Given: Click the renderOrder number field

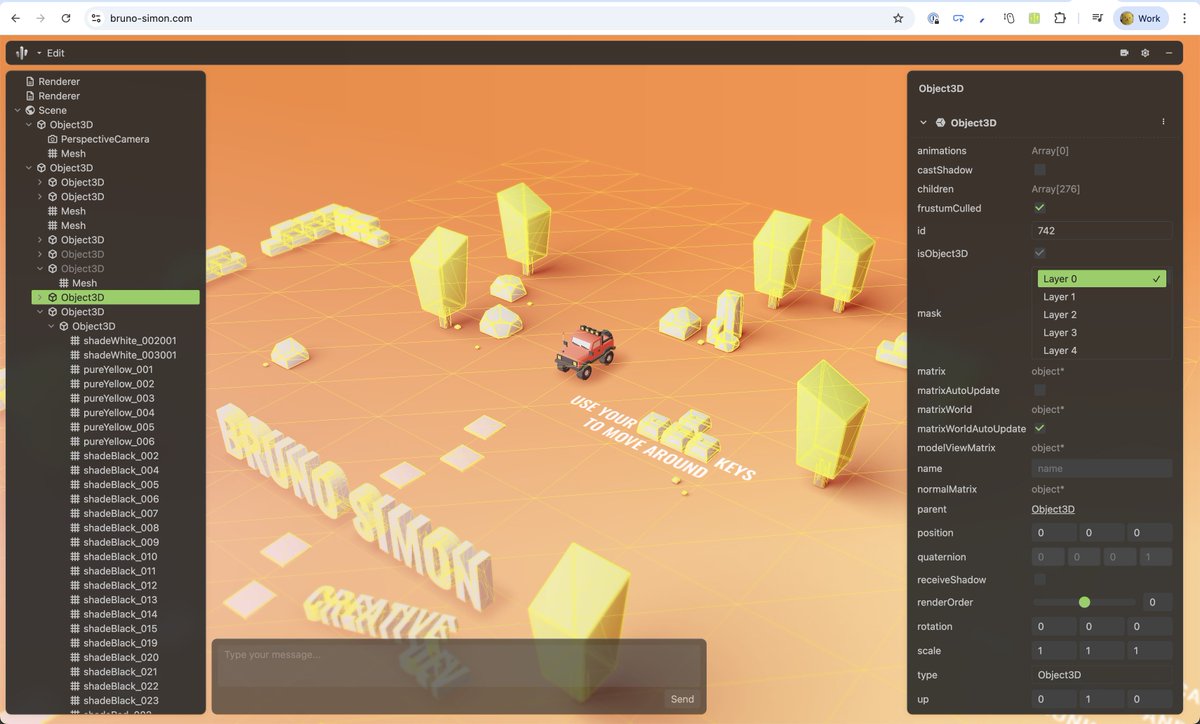Looking at the screenshot, I should tap(1157, 602).
